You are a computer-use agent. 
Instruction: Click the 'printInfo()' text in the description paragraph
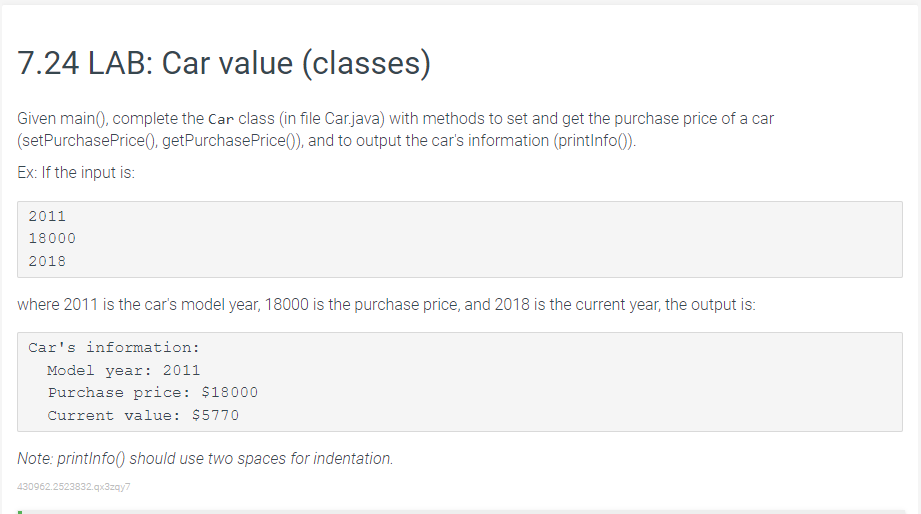point(593,141)
